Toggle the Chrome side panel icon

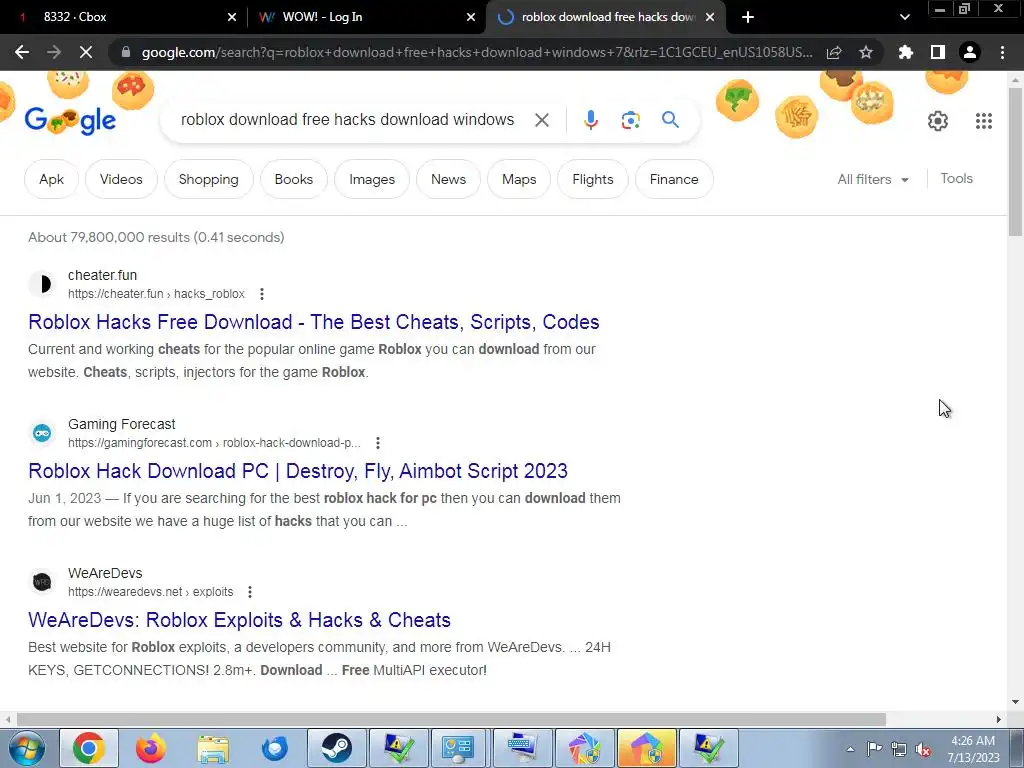(x=938, y=52)
